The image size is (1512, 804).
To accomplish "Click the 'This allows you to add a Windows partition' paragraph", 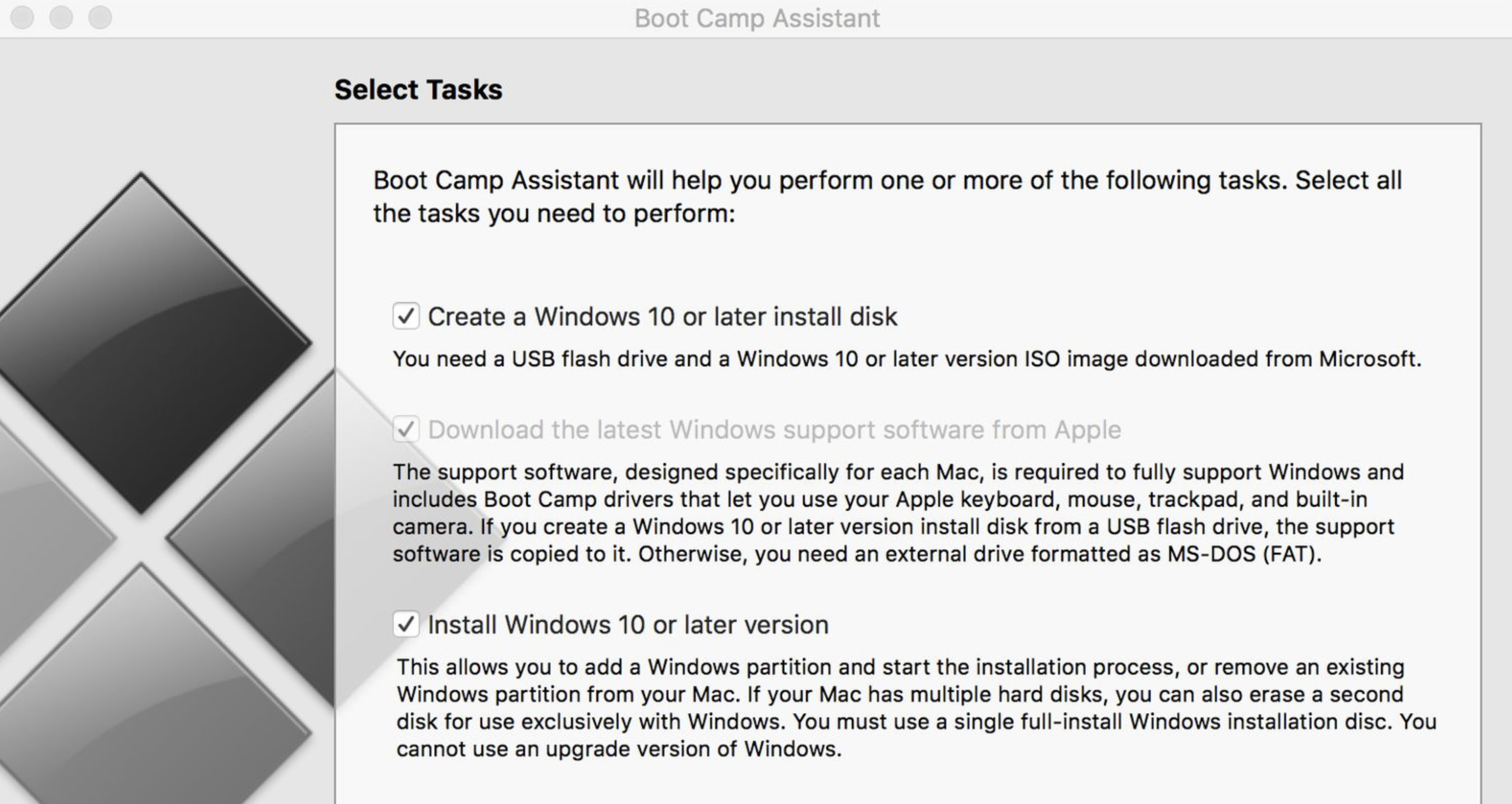I will pos(916,708).
